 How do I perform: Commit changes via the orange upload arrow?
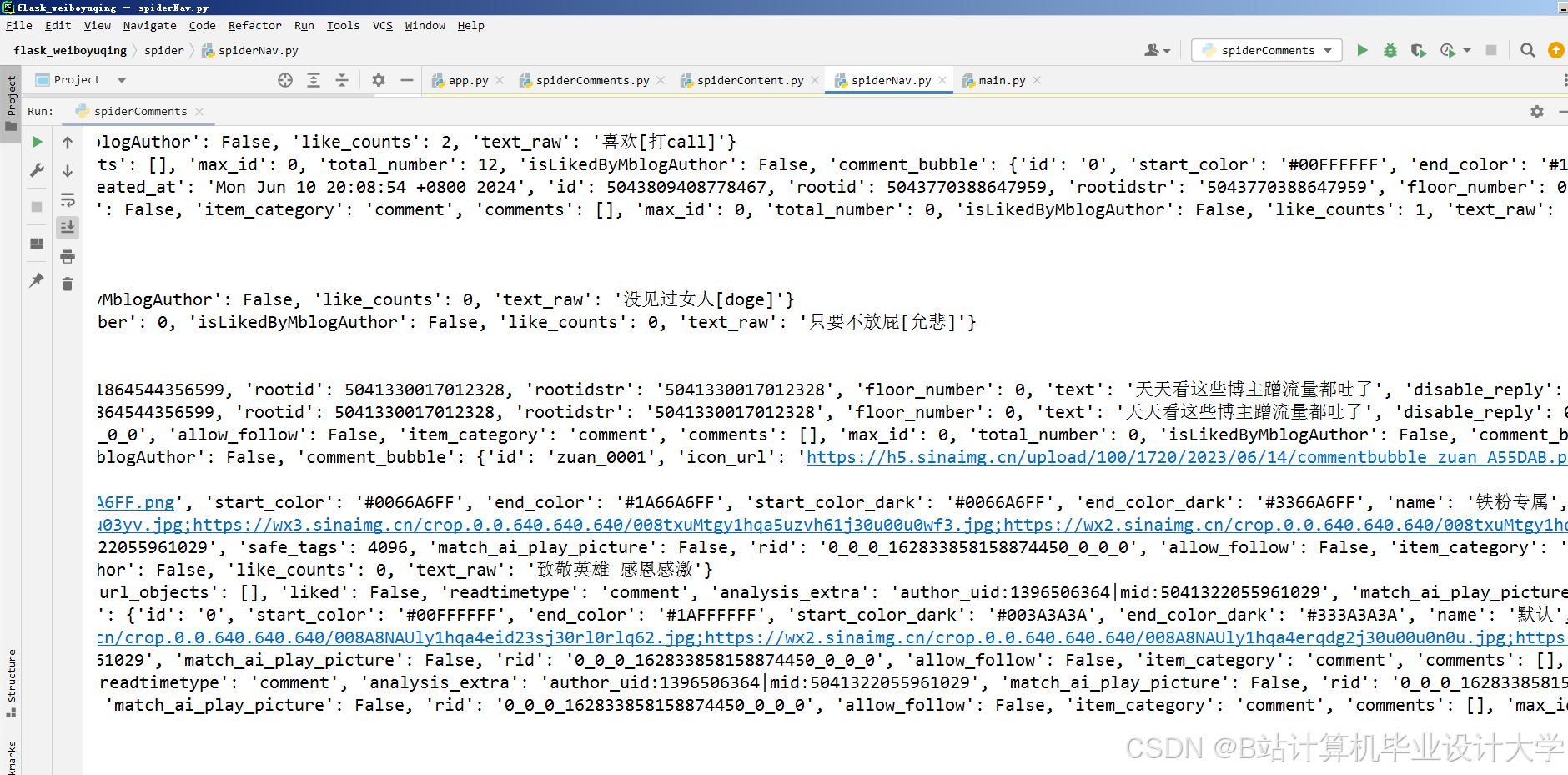pos(1556,50)
